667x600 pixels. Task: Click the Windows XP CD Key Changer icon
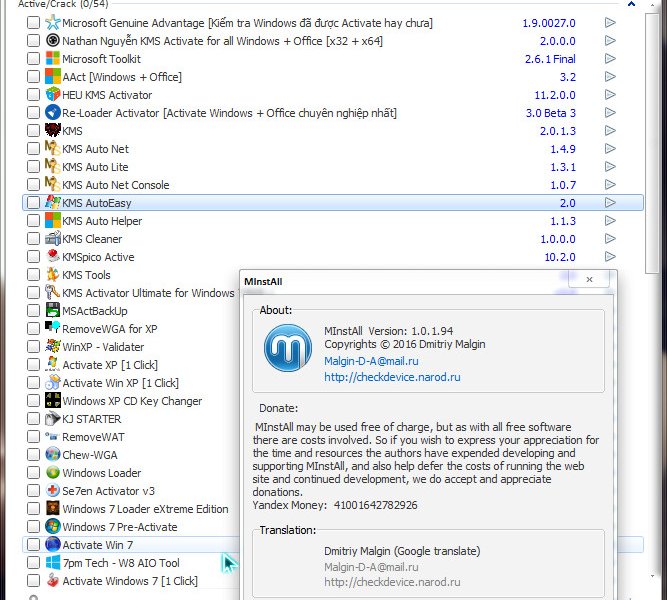coord(53,400)
